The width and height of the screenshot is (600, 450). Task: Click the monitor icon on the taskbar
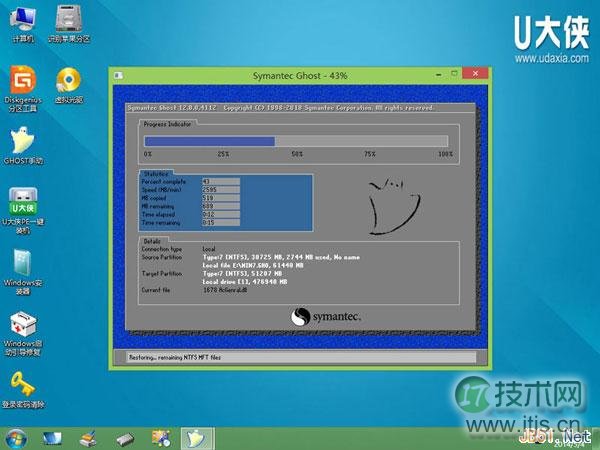(x=52, y=439)
